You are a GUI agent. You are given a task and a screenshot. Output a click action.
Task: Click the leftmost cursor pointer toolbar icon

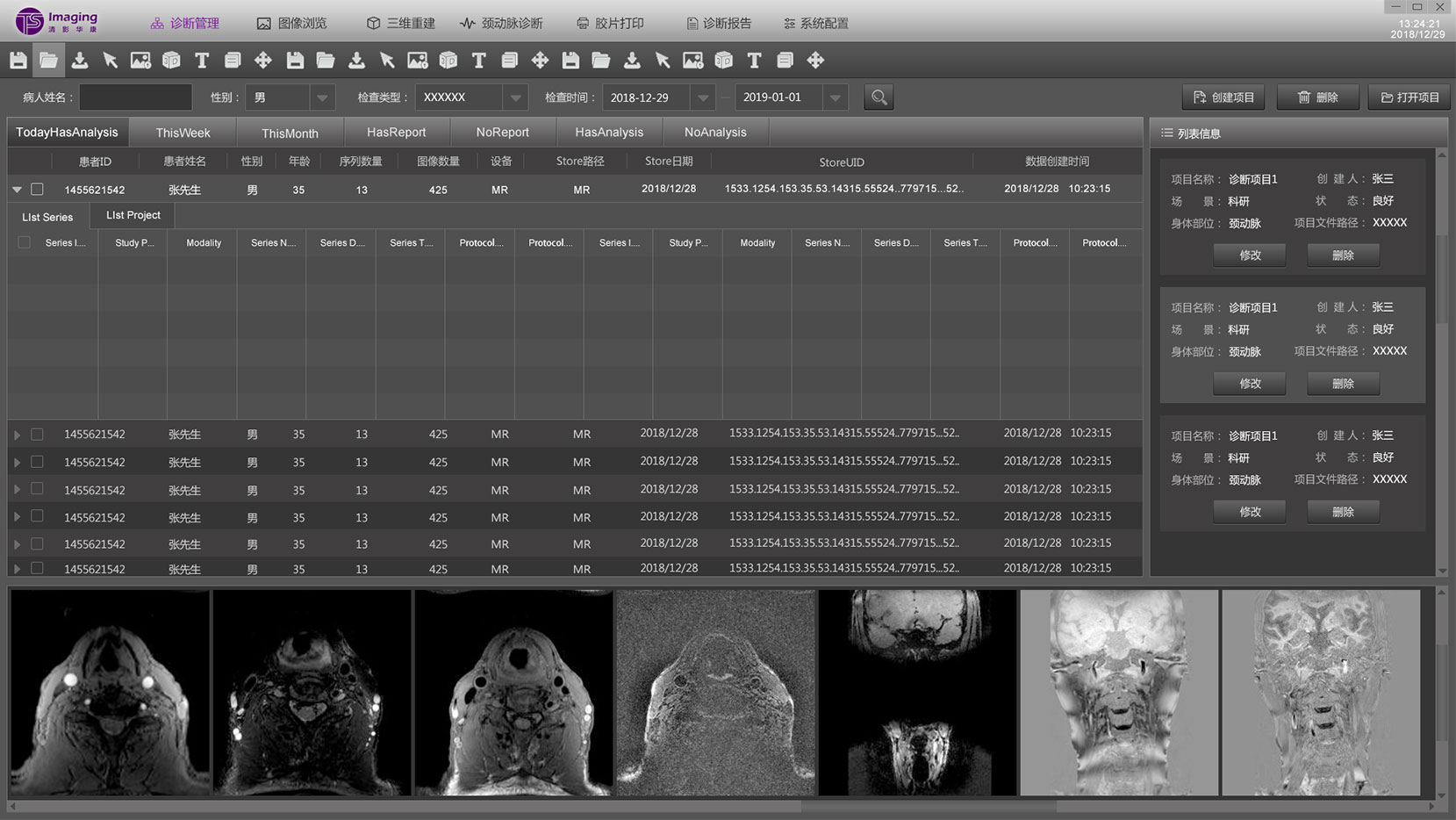coord(110,61)
